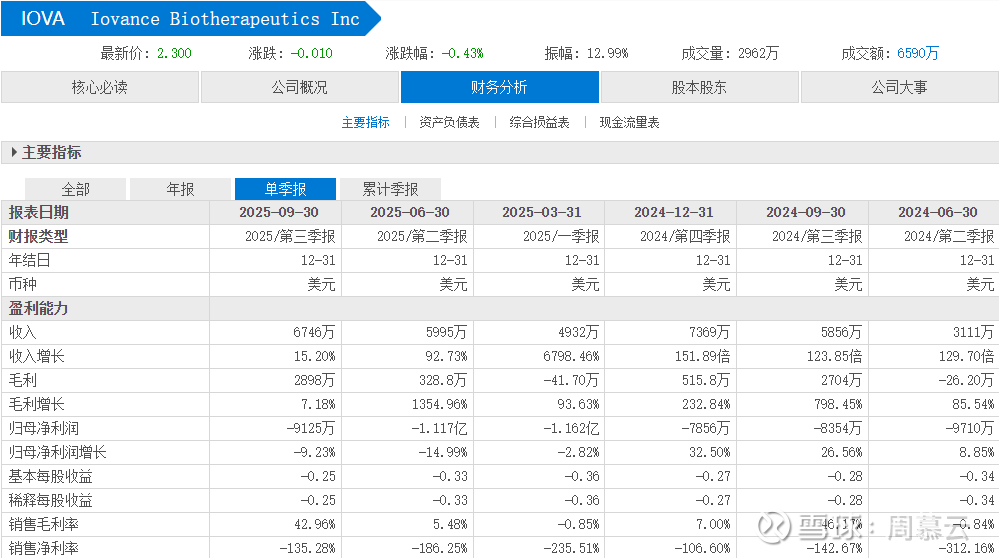Click the 归母净利润增长 row label
The image size is (999, 558).
click(x=57, y=452)
